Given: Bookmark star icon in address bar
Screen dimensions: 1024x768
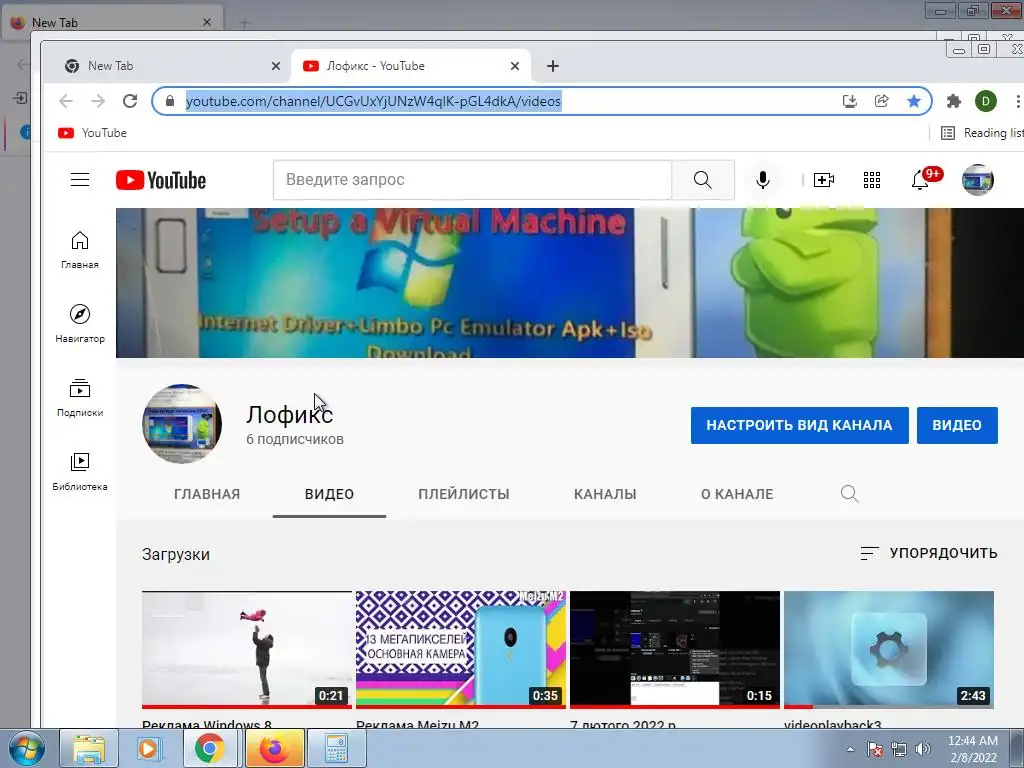Looking at the screenshot, I should tap(914, 101).
